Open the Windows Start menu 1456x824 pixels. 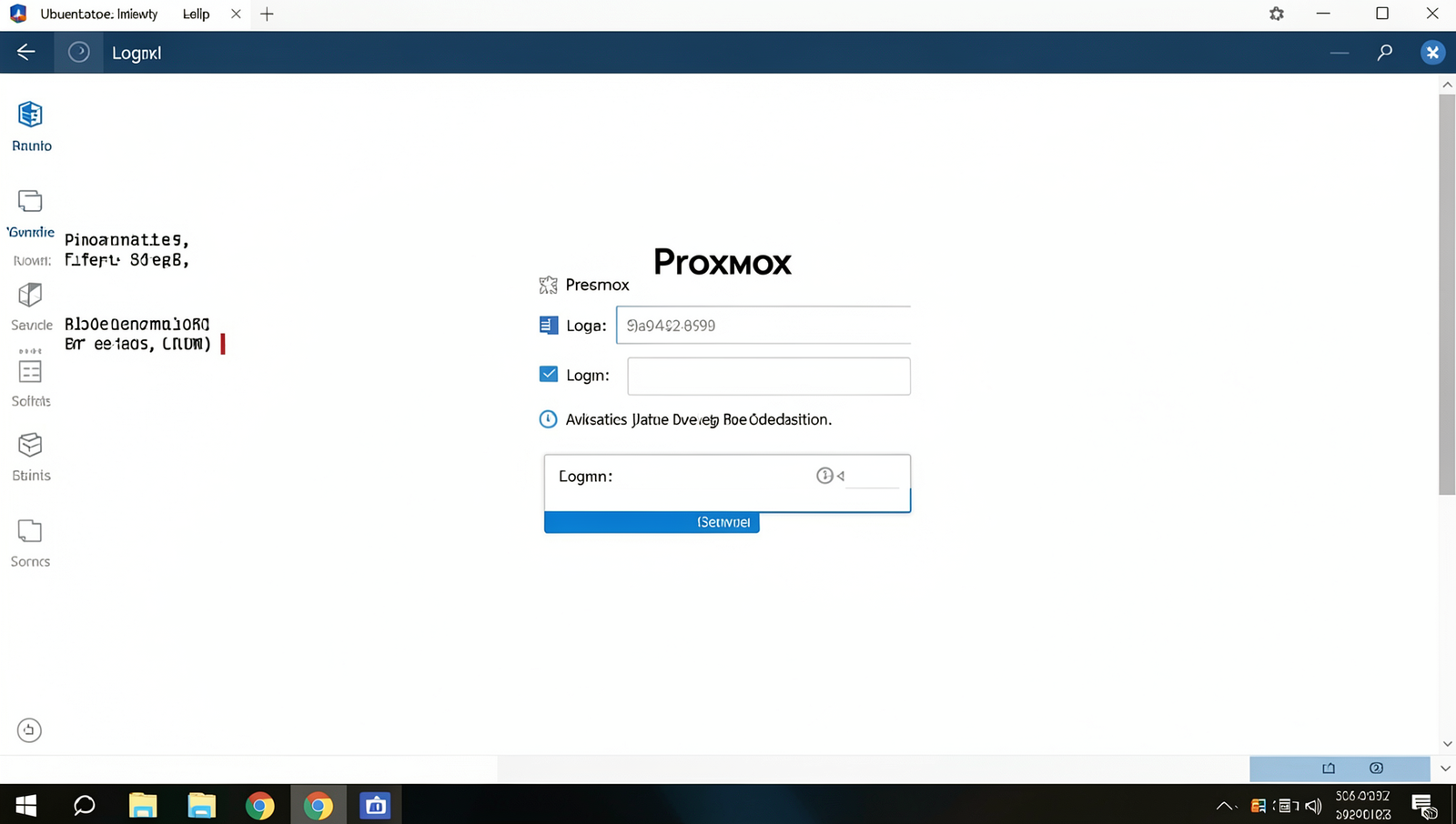[25, 806]
